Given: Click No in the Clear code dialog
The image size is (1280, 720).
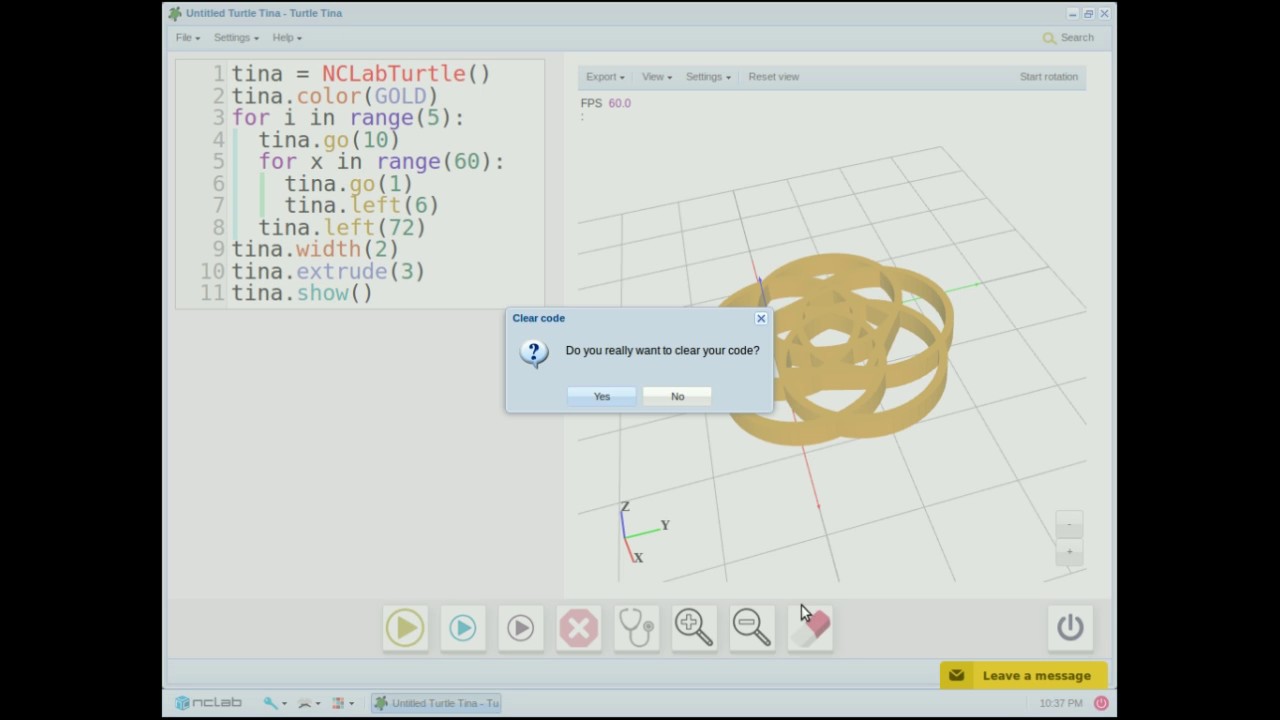Looking at the screenshot, I should tap(677, 396).
